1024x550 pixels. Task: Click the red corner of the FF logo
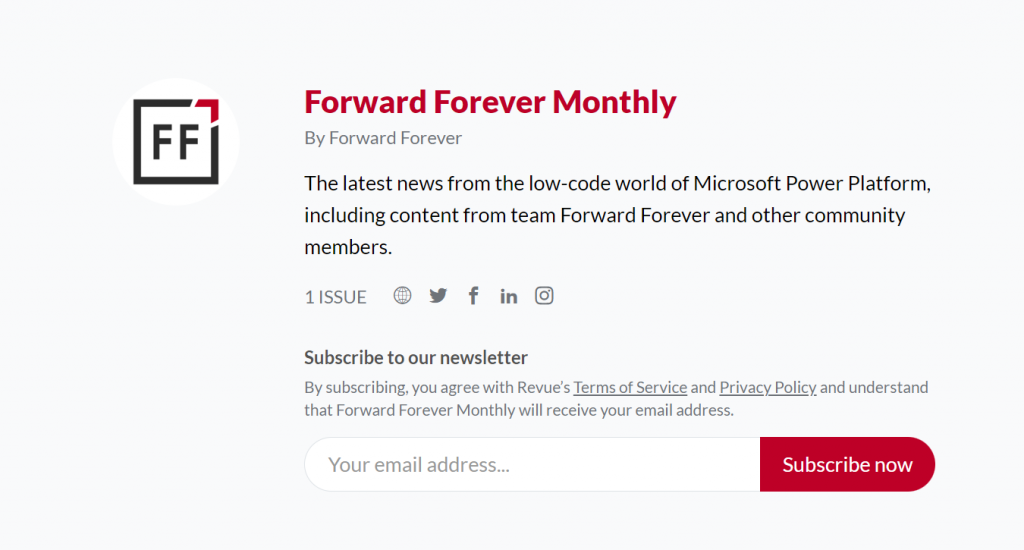[x=209, y=108]
